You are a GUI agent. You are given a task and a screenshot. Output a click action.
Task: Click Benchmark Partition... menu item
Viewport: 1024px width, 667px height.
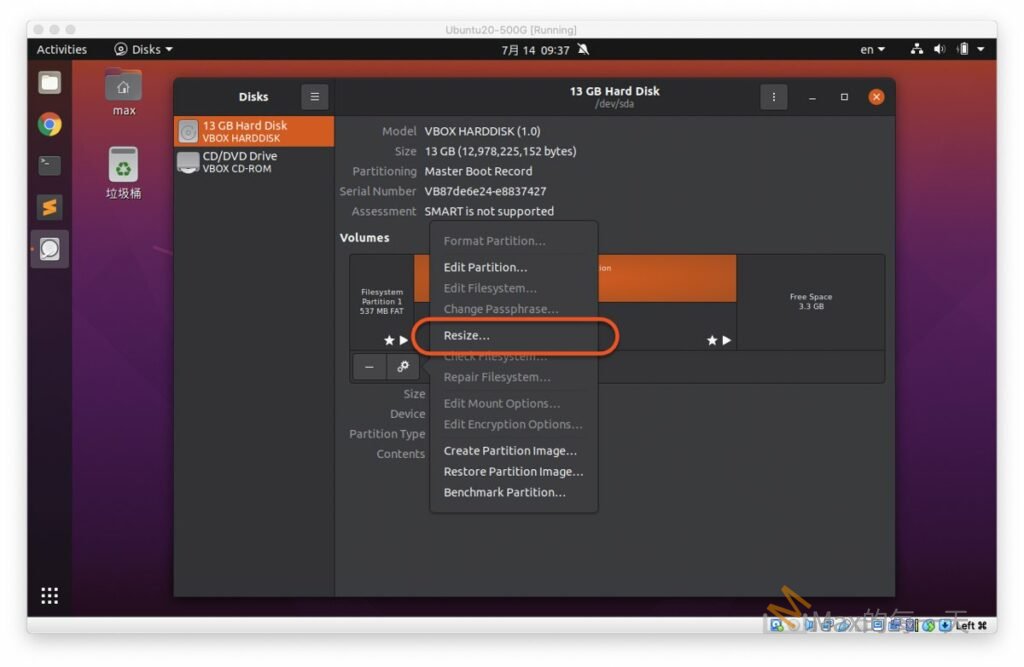click(x=504, y=493)
